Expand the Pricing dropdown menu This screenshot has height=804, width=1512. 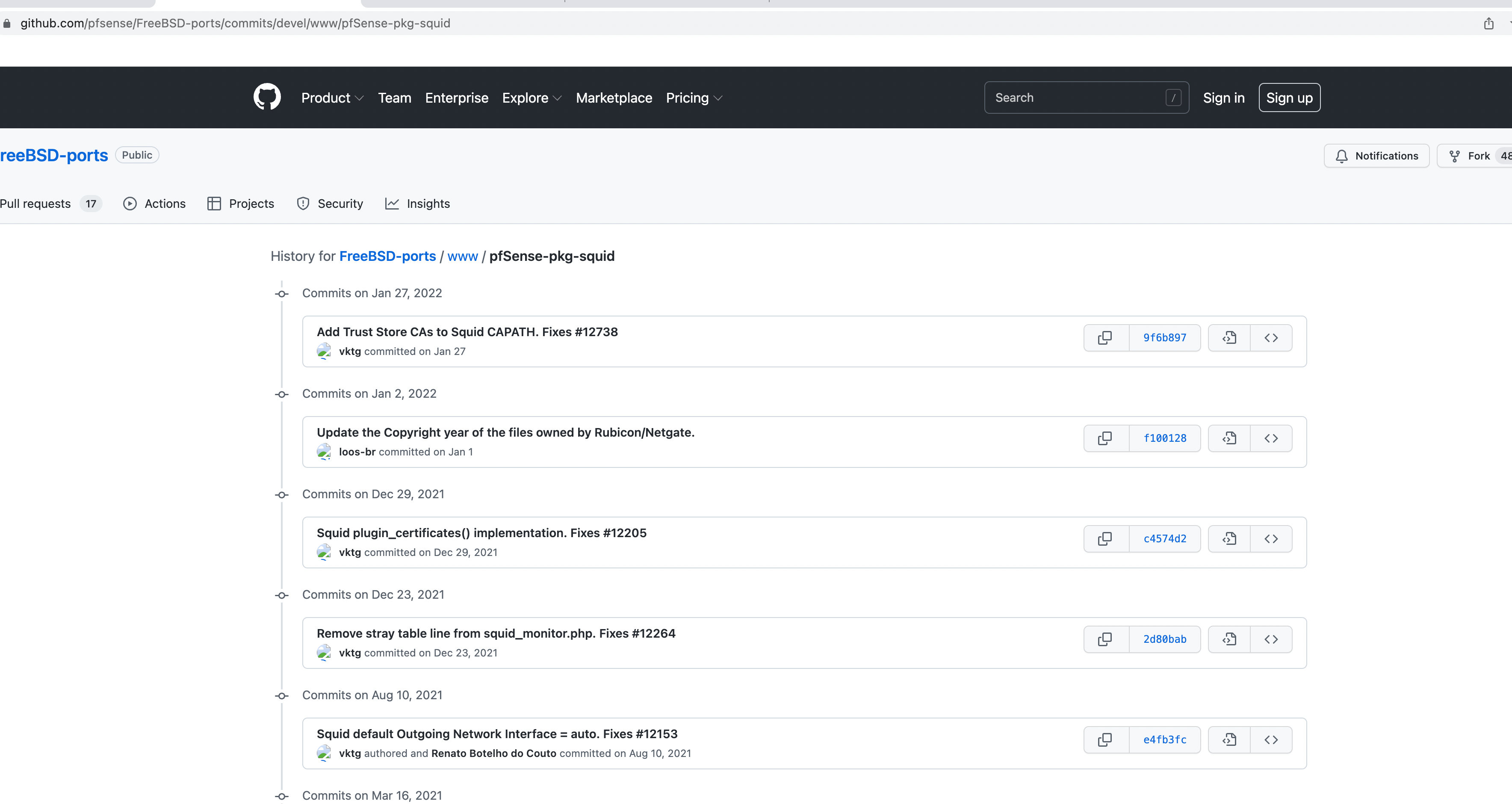coord(694,98)
